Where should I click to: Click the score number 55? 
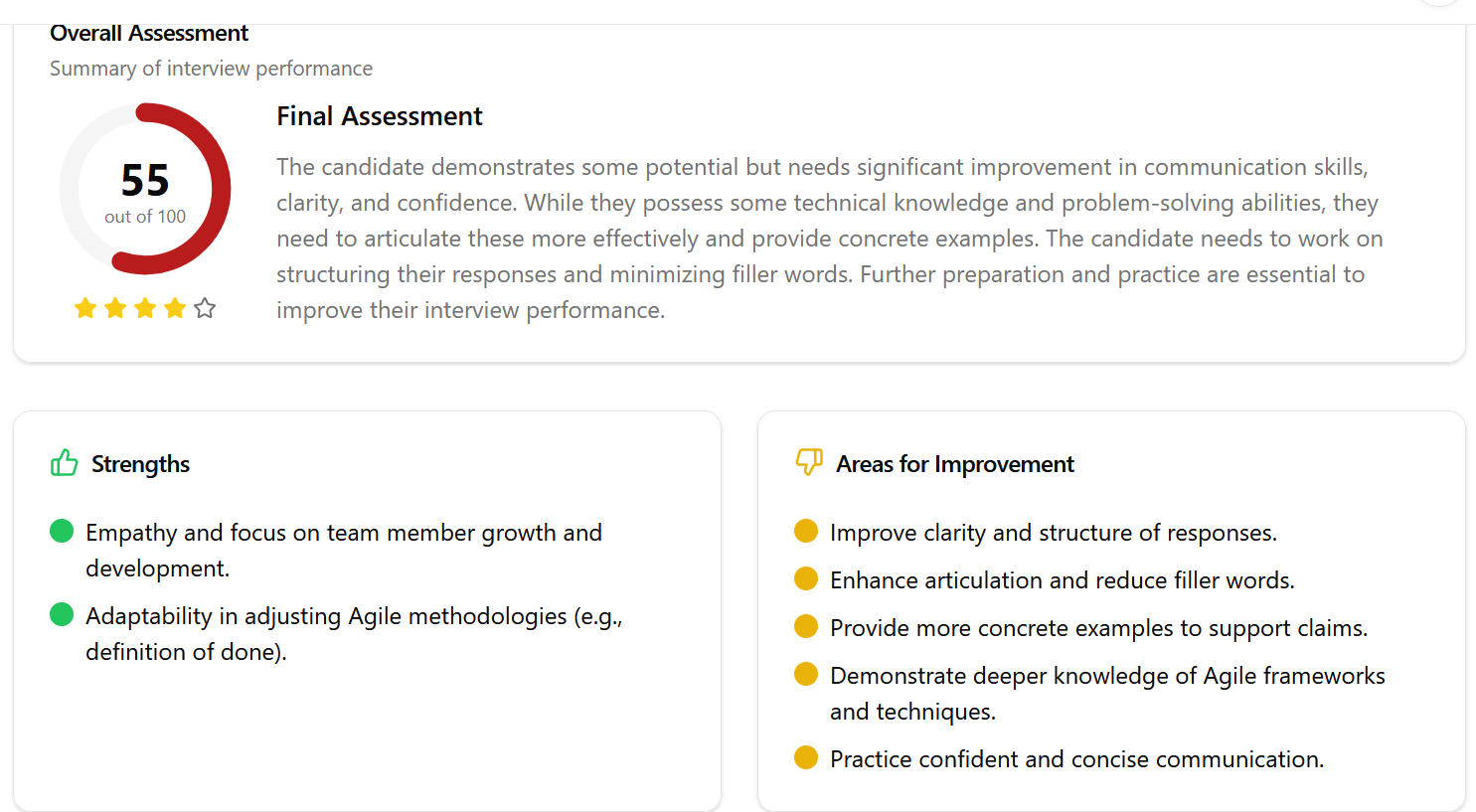point(145,180)
